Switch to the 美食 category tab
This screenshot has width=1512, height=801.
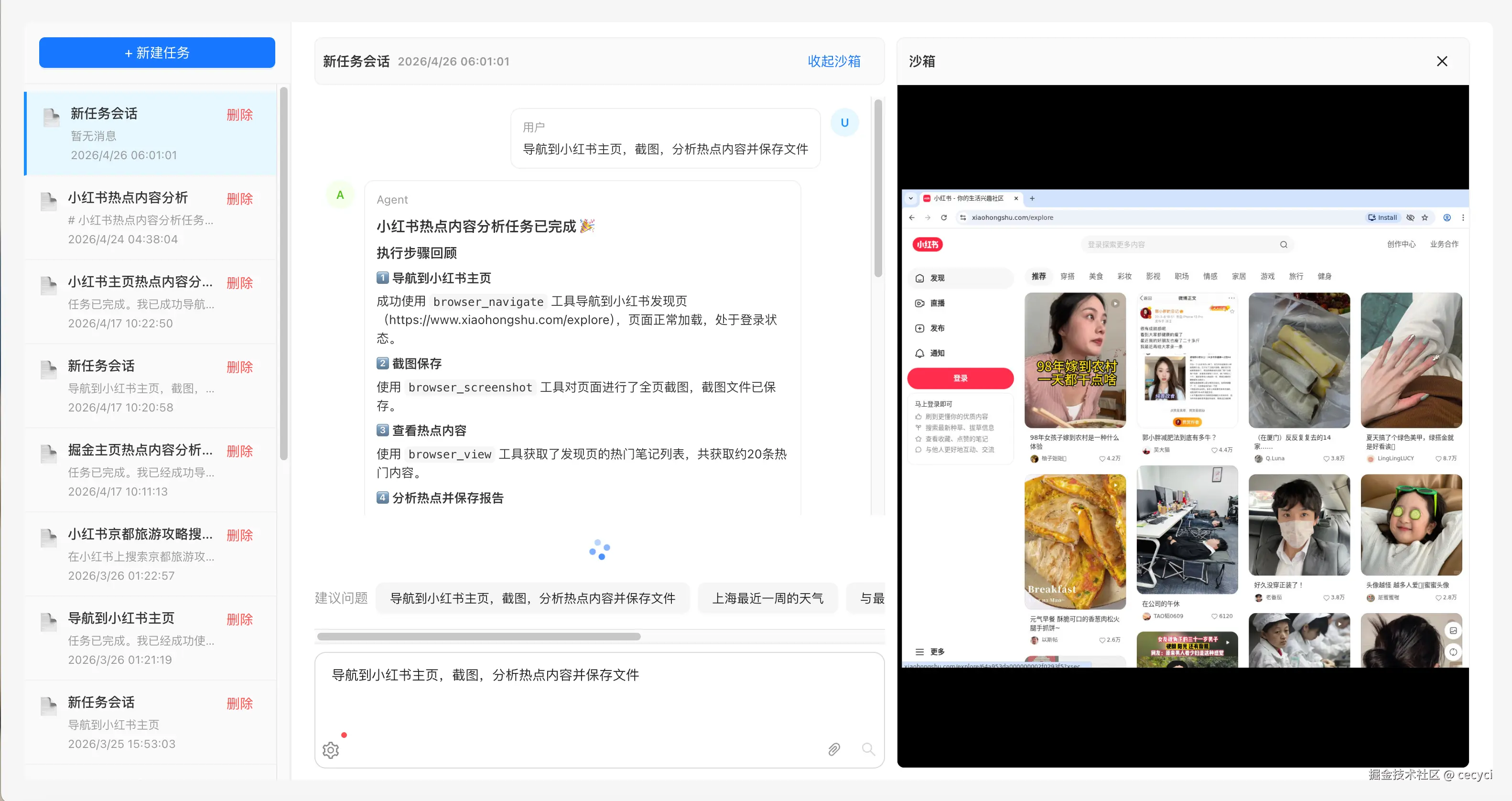(x=1095, y=276)
